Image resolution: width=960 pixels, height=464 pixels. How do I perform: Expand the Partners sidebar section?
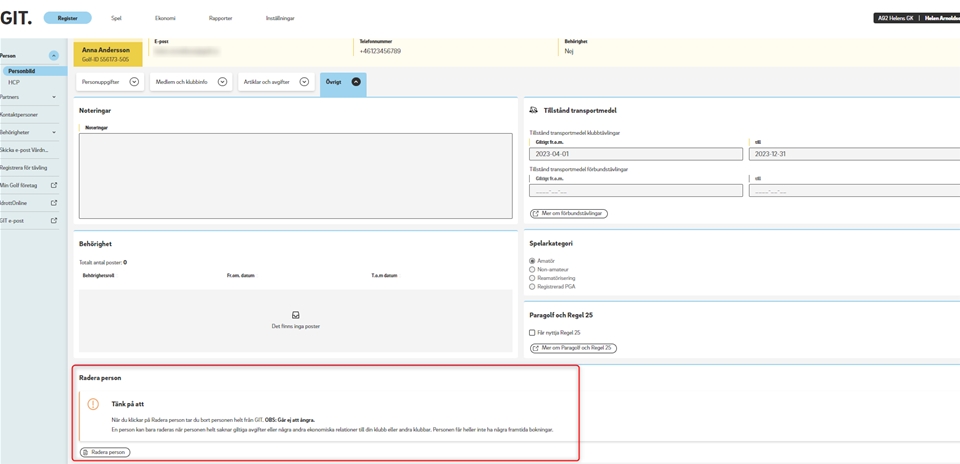(x=54, y=97)
